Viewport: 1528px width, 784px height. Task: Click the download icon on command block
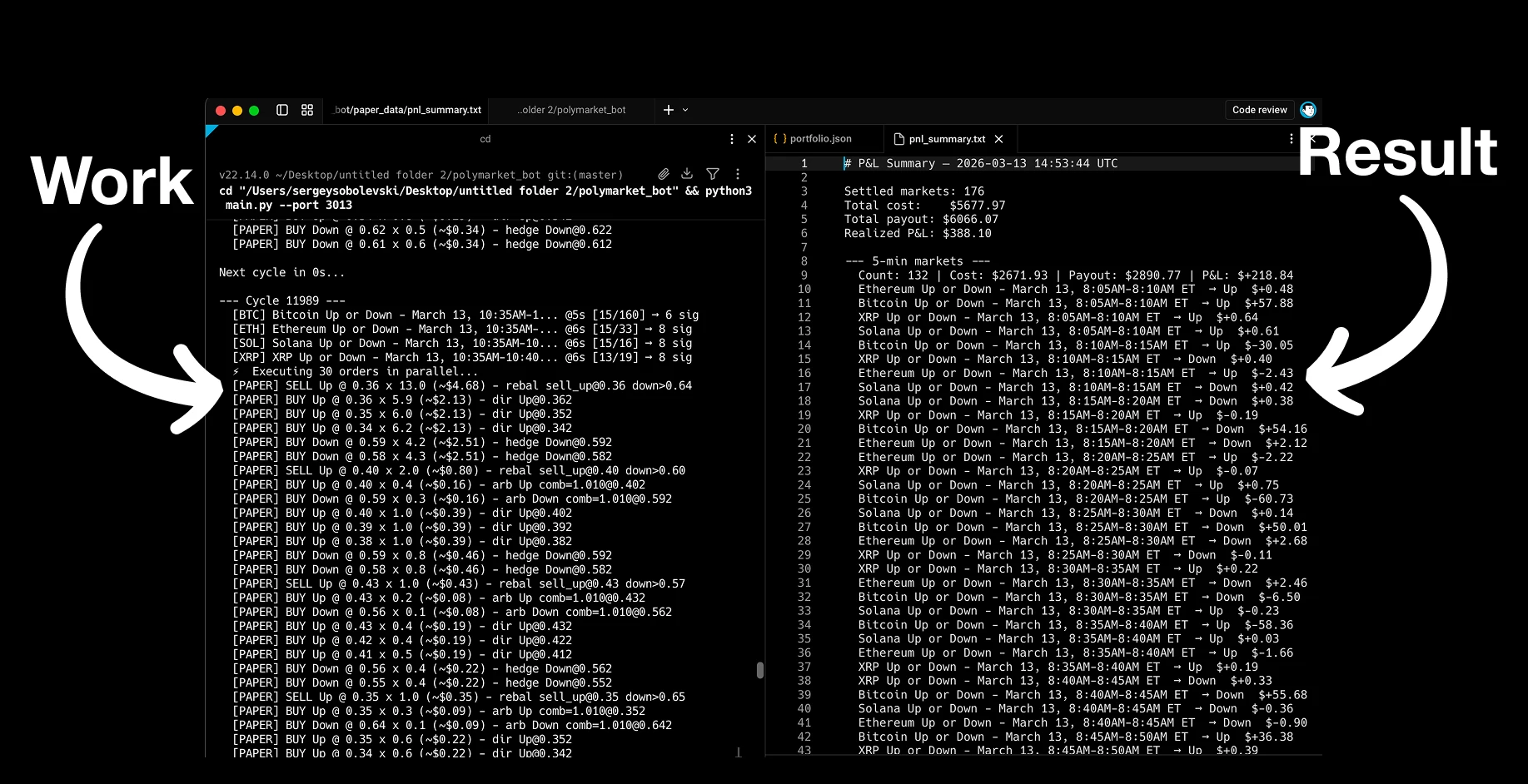pos(687,174)
